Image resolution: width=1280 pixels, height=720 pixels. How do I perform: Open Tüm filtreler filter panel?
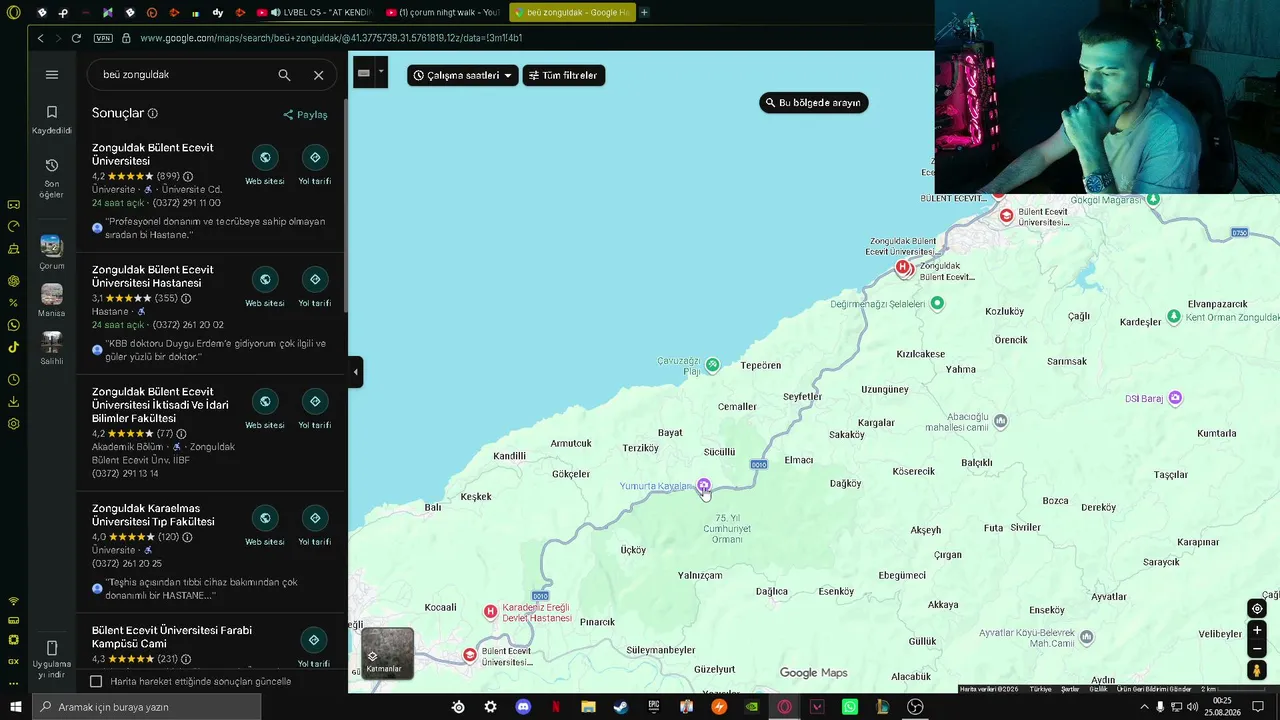click(564, 75)
